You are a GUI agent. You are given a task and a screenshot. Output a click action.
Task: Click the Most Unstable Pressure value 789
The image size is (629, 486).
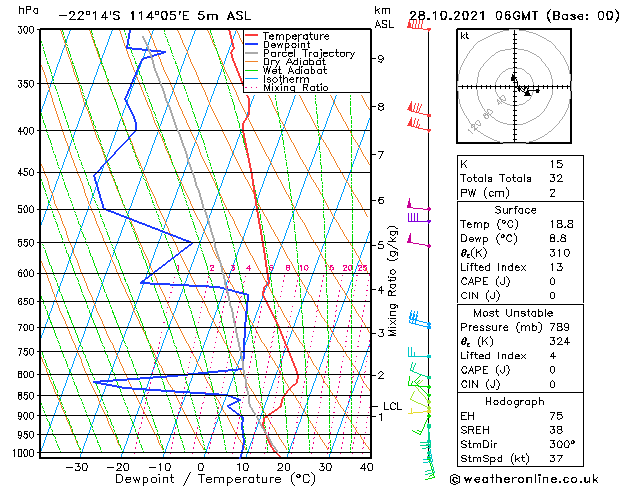(560, 327)
